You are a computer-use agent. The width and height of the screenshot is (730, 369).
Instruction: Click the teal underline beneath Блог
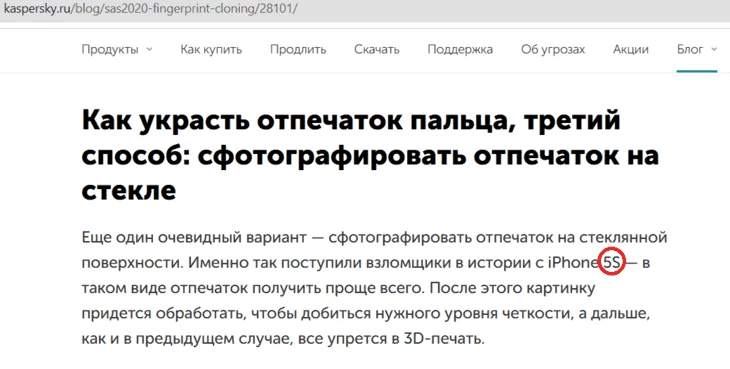pyautogui.click(x=697, y=71)
